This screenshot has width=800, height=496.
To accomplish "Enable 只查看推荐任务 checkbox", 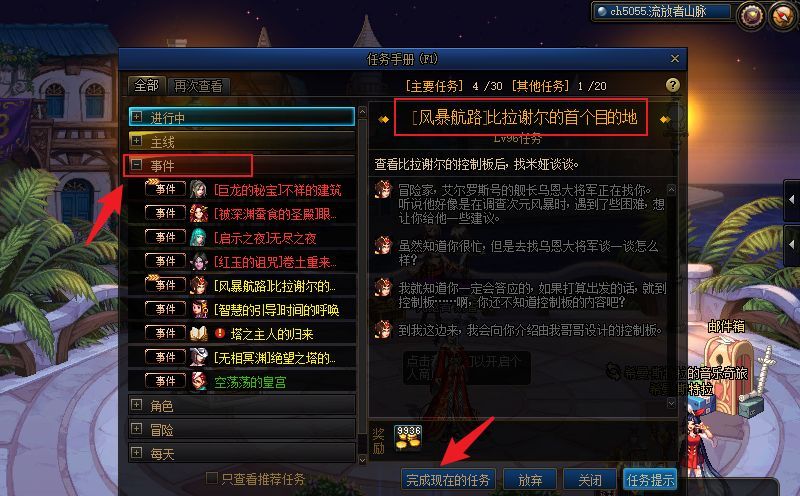I will click(x=211, y=478).
